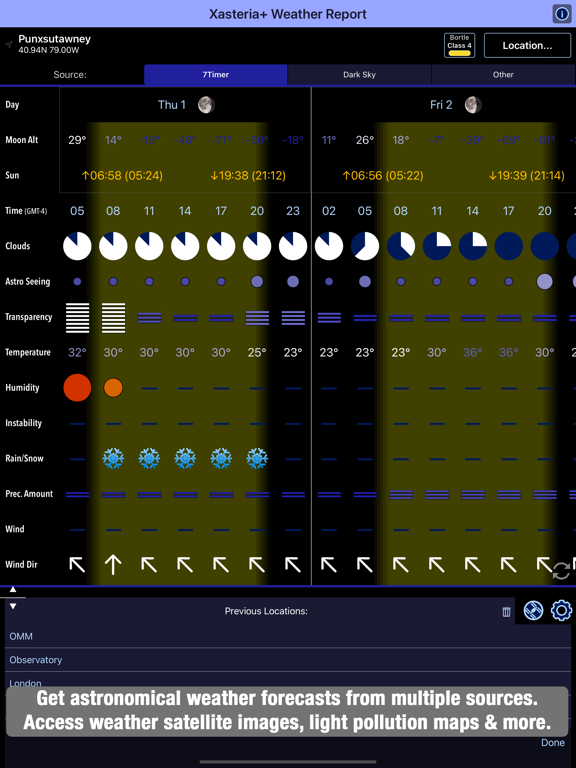Open the info button in title bar
576x768 pixels.
click(562, 14)
